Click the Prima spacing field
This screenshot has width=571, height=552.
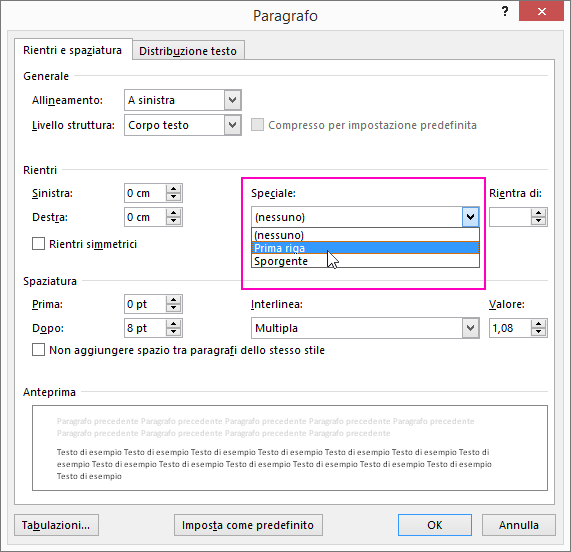tap(145, 304)
